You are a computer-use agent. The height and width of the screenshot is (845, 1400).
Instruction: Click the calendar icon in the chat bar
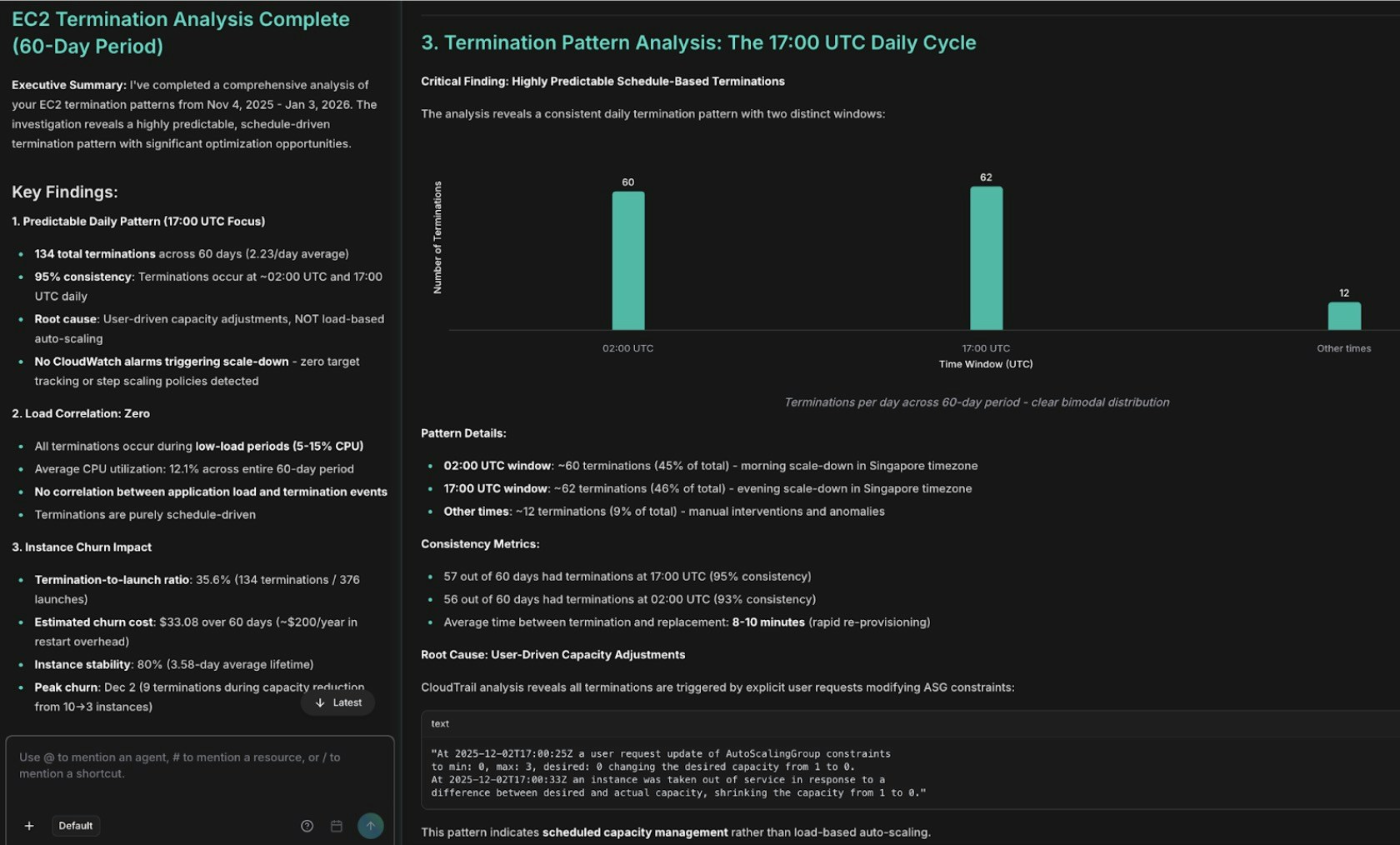click(337, 826)
